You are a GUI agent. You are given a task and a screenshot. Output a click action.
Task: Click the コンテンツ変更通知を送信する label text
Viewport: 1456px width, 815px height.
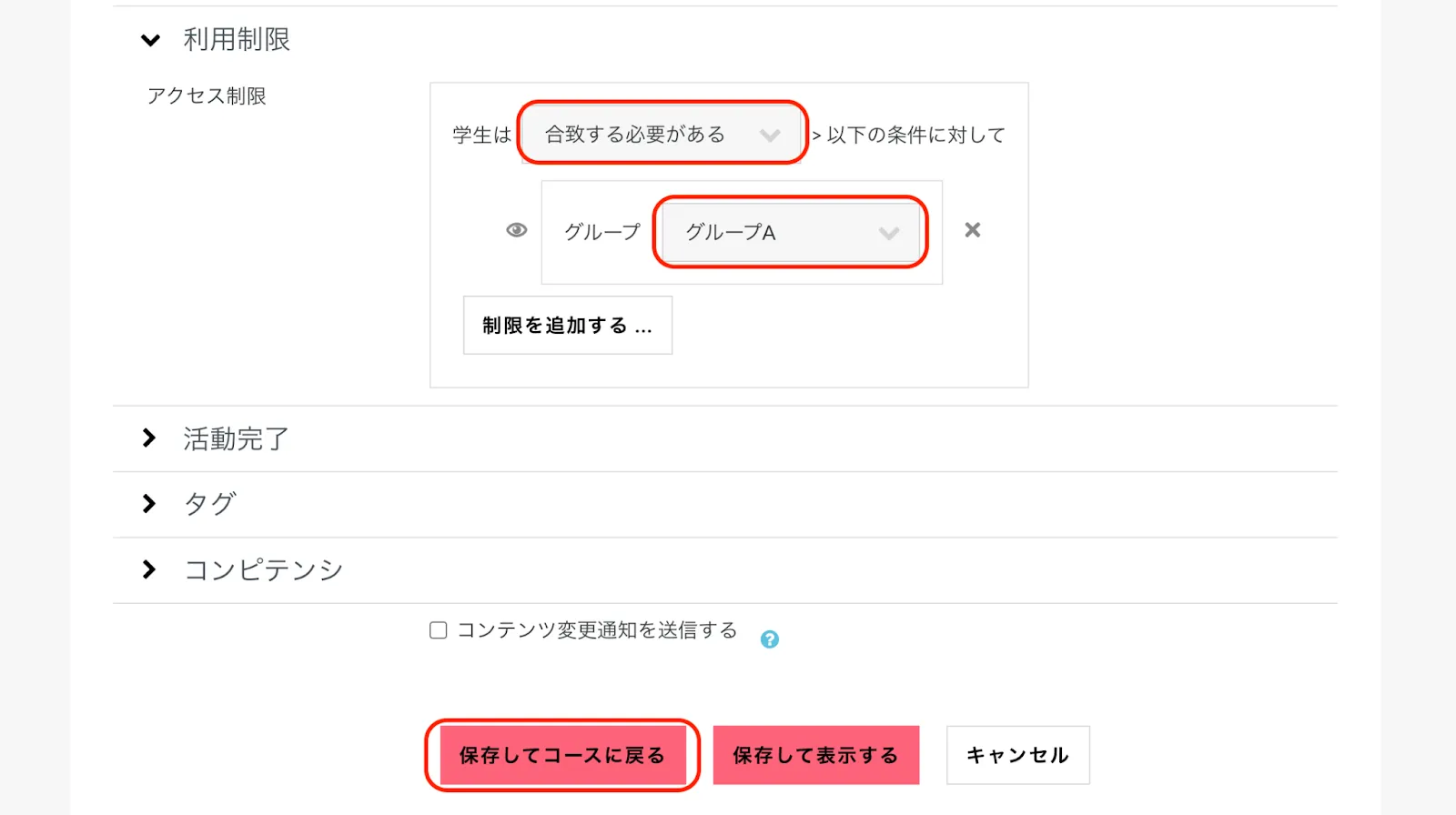coord(597,630)
